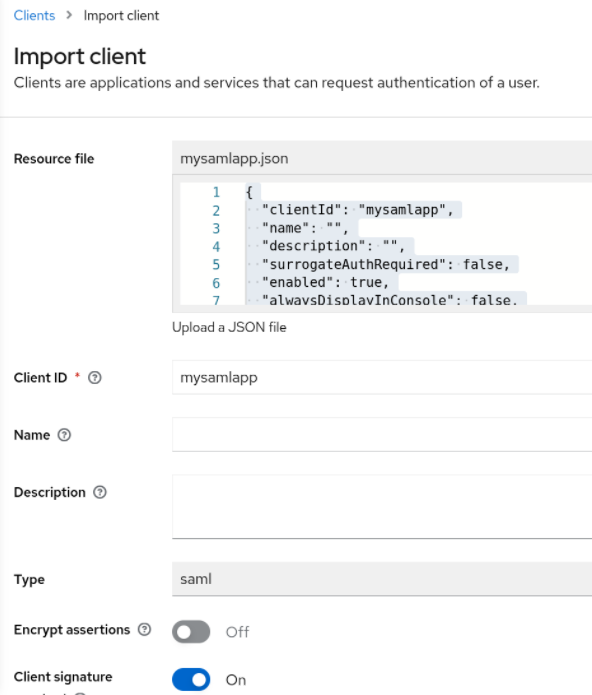Image resolution: width=592 pixels, height=695 pixels.
Task: Click the Upload a JSON file helper text
Action: [229, 328]
